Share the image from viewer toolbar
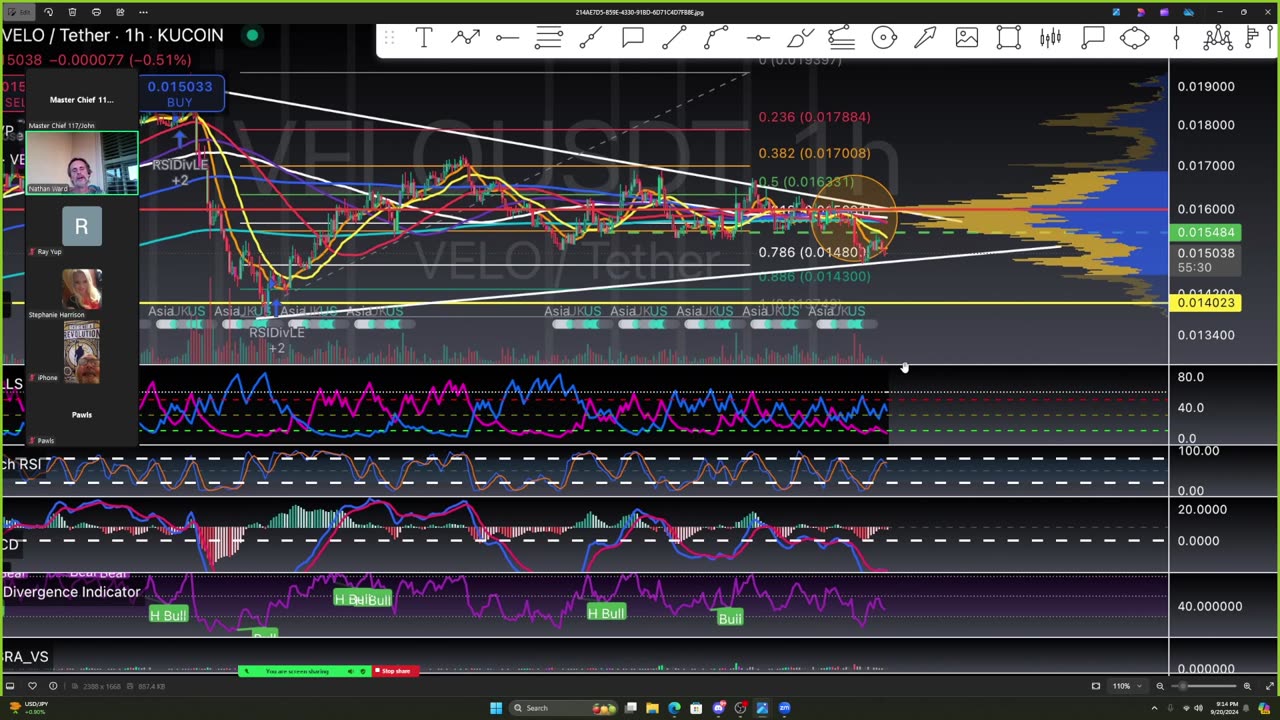The width and height of the screenshot is (1280, 720). coord(120,12)
